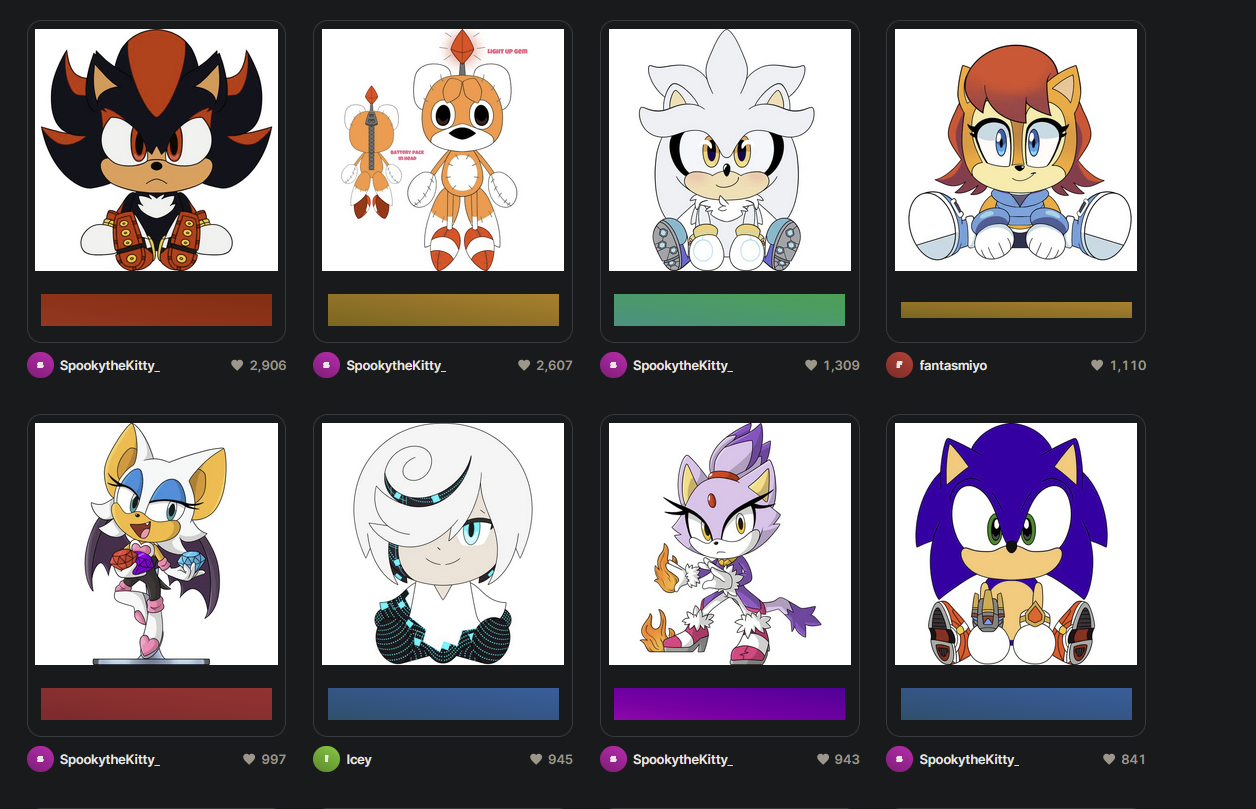
Task: Like the fantasmiyo Sally Acorn post
Action: (1097, 366)
